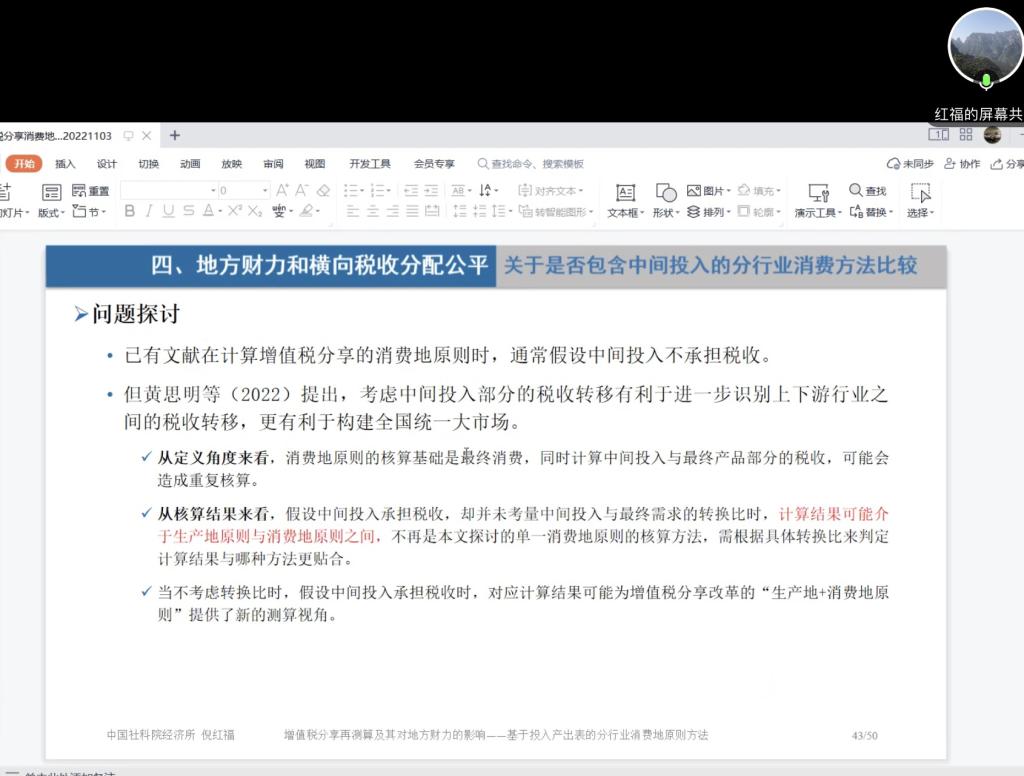Switch to the 插入 ribbon tab
1024x776 pixels.
click(x=64, y=163)
